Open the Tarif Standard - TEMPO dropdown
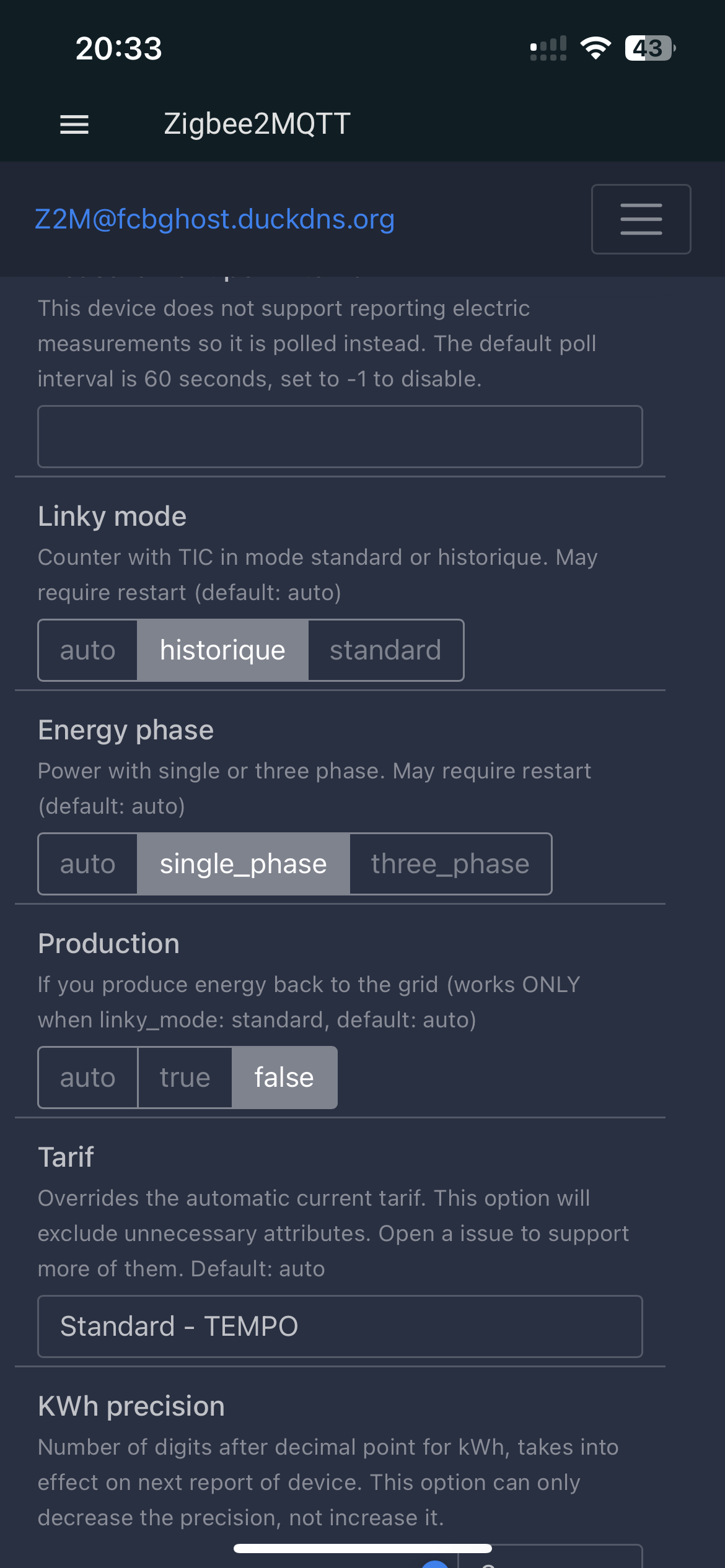The height and width of the screenshot is (1568, 725). (x=340, y=1326)
